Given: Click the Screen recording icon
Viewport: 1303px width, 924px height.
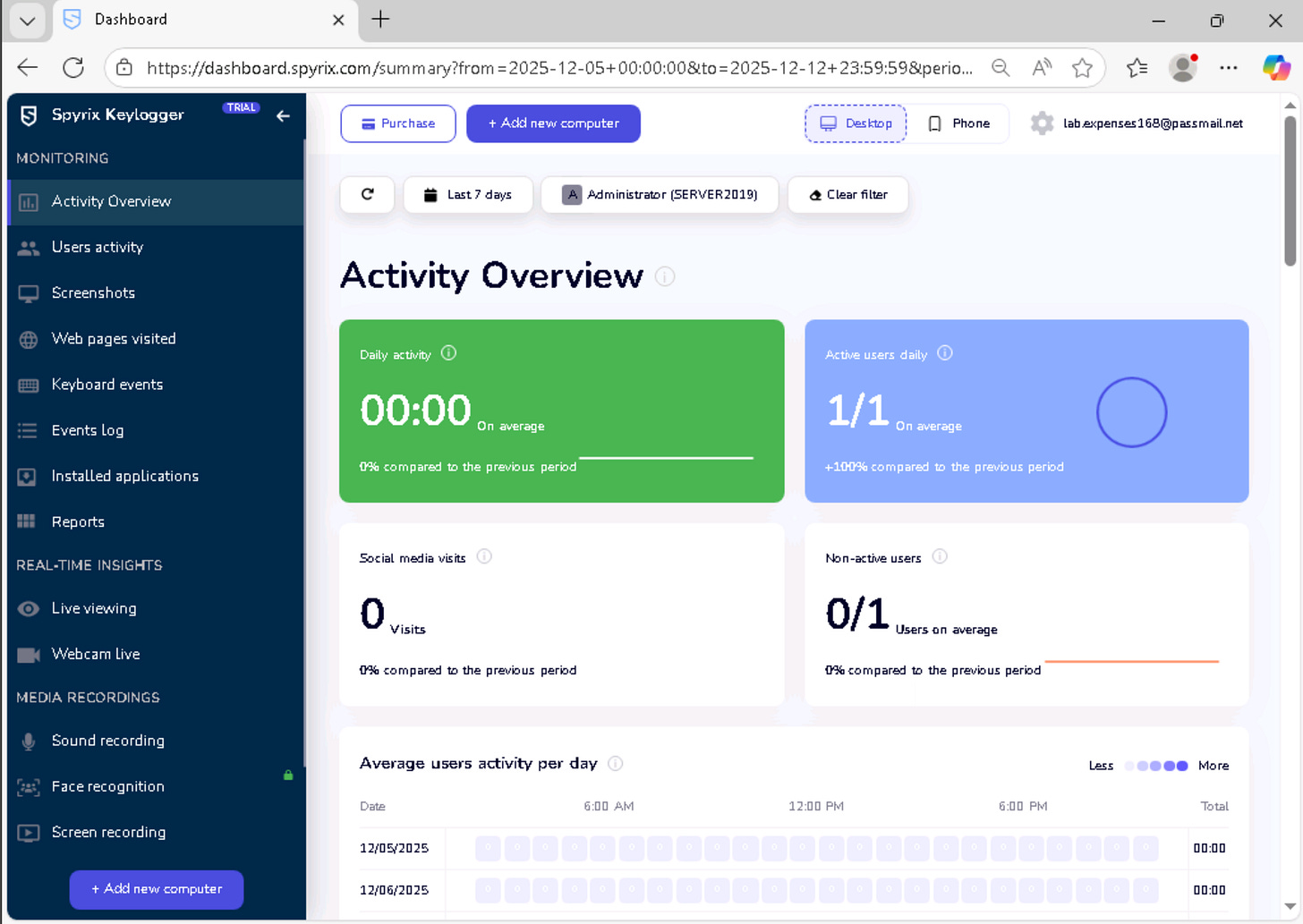Looking at the screenshot, I should 28,833.
